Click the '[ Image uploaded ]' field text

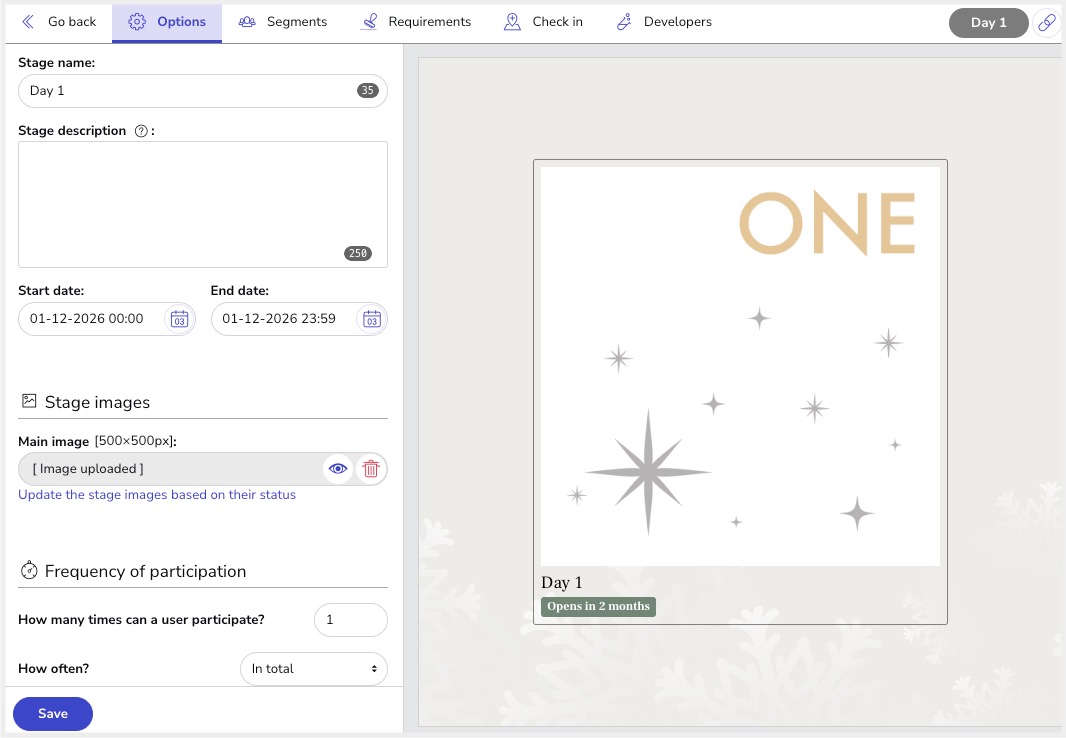(88, 469)
